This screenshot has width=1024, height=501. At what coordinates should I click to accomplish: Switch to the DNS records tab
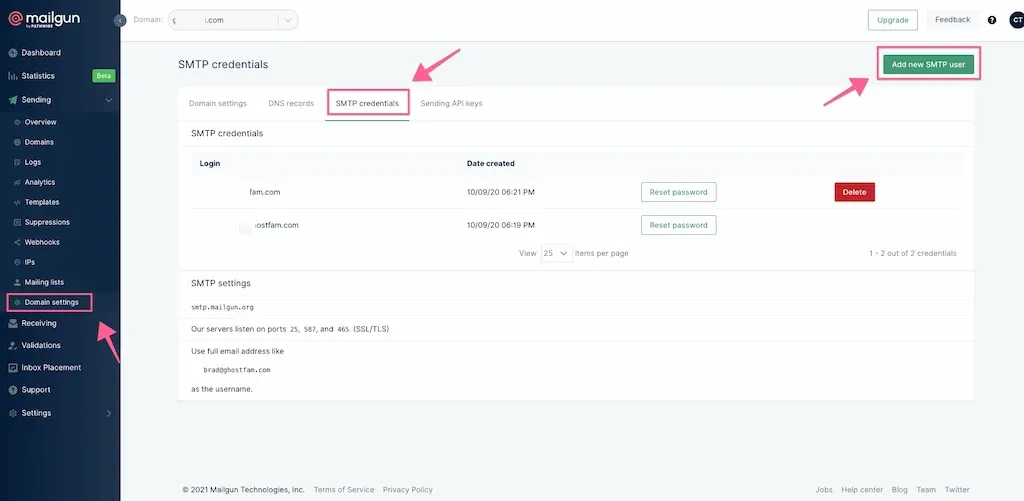(291, 103)
